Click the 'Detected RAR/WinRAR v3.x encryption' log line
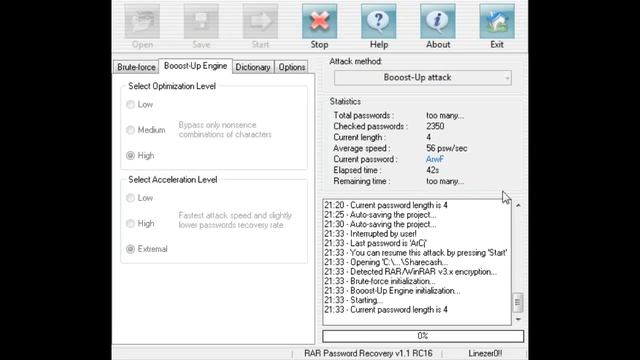640x360 pixels. (411, 272)
